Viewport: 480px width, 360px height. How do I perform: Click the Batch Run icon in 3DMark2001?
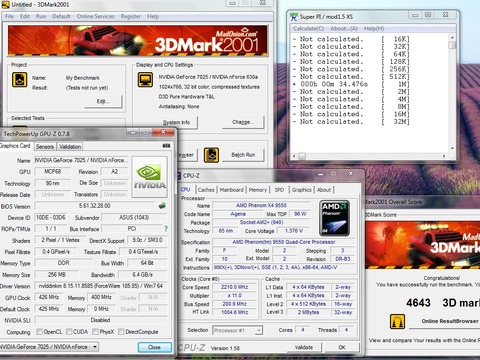click(211, 155)
